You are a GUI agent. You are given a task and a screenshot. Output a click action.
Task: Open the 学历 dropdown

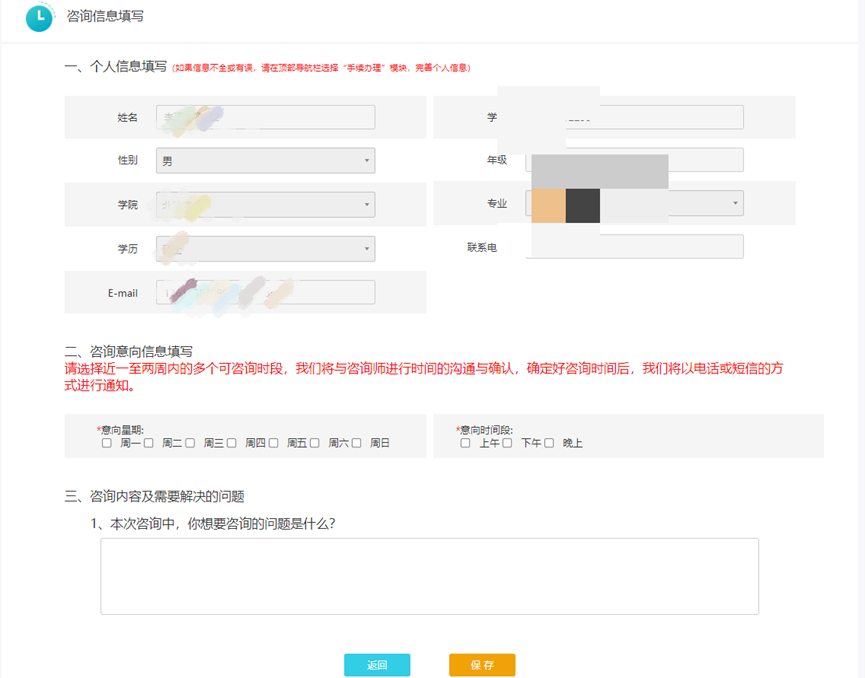[x=265, y=249]
